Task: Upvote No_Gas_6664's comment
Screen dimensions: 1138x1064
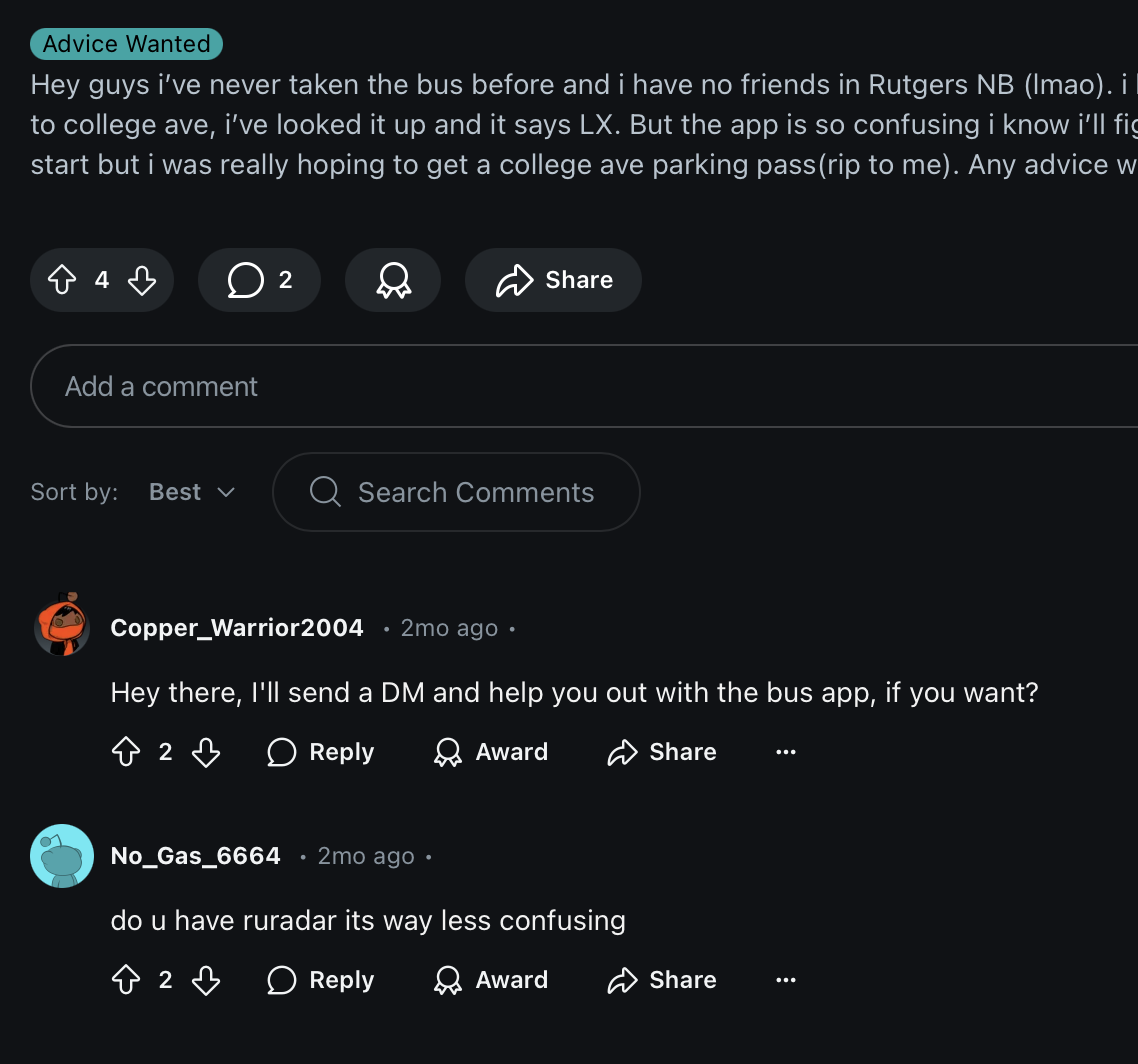Action: click(x=126, y=980)
